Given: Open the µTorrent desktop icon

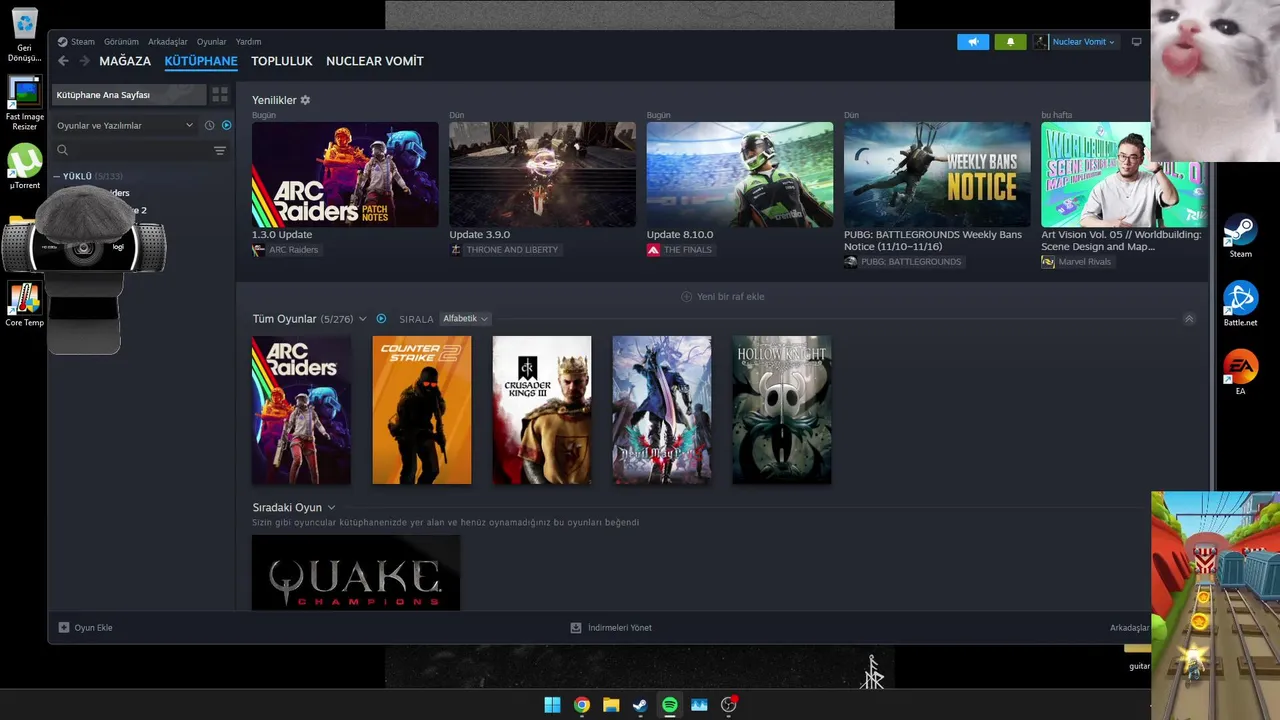Looking at the screenshot, I should [x=24, y=167].
